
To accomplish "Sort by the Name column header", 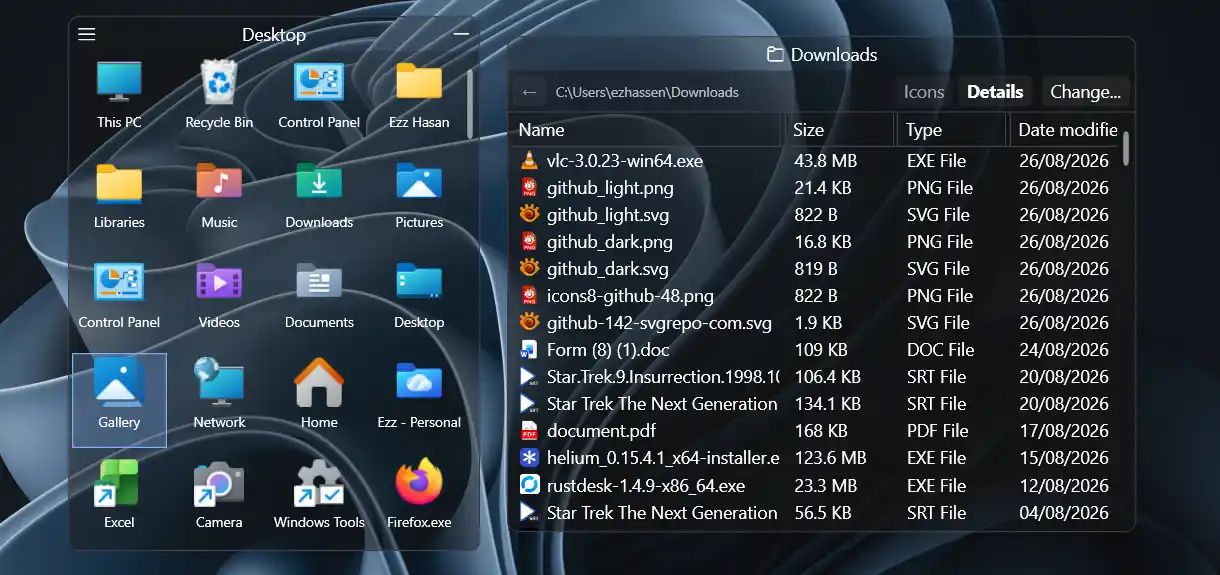I will 646,130.
